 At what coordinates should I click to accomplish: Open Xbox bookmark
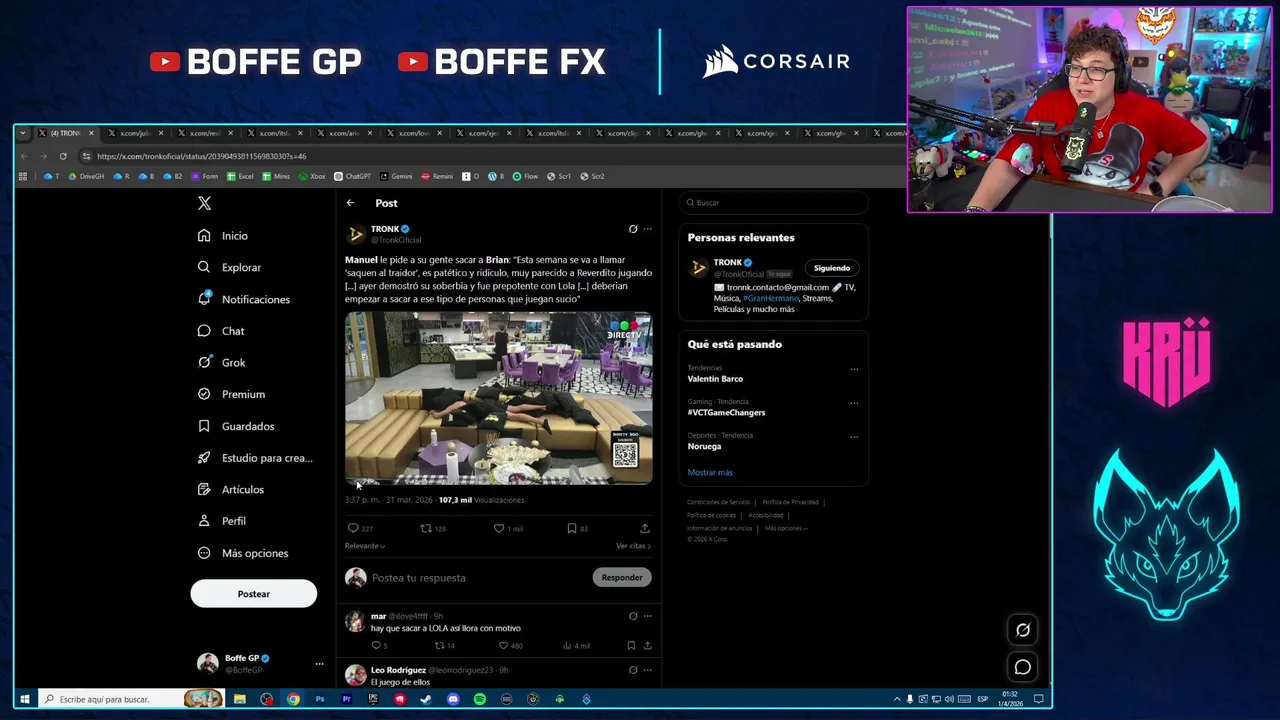click(x=312, y=176)
